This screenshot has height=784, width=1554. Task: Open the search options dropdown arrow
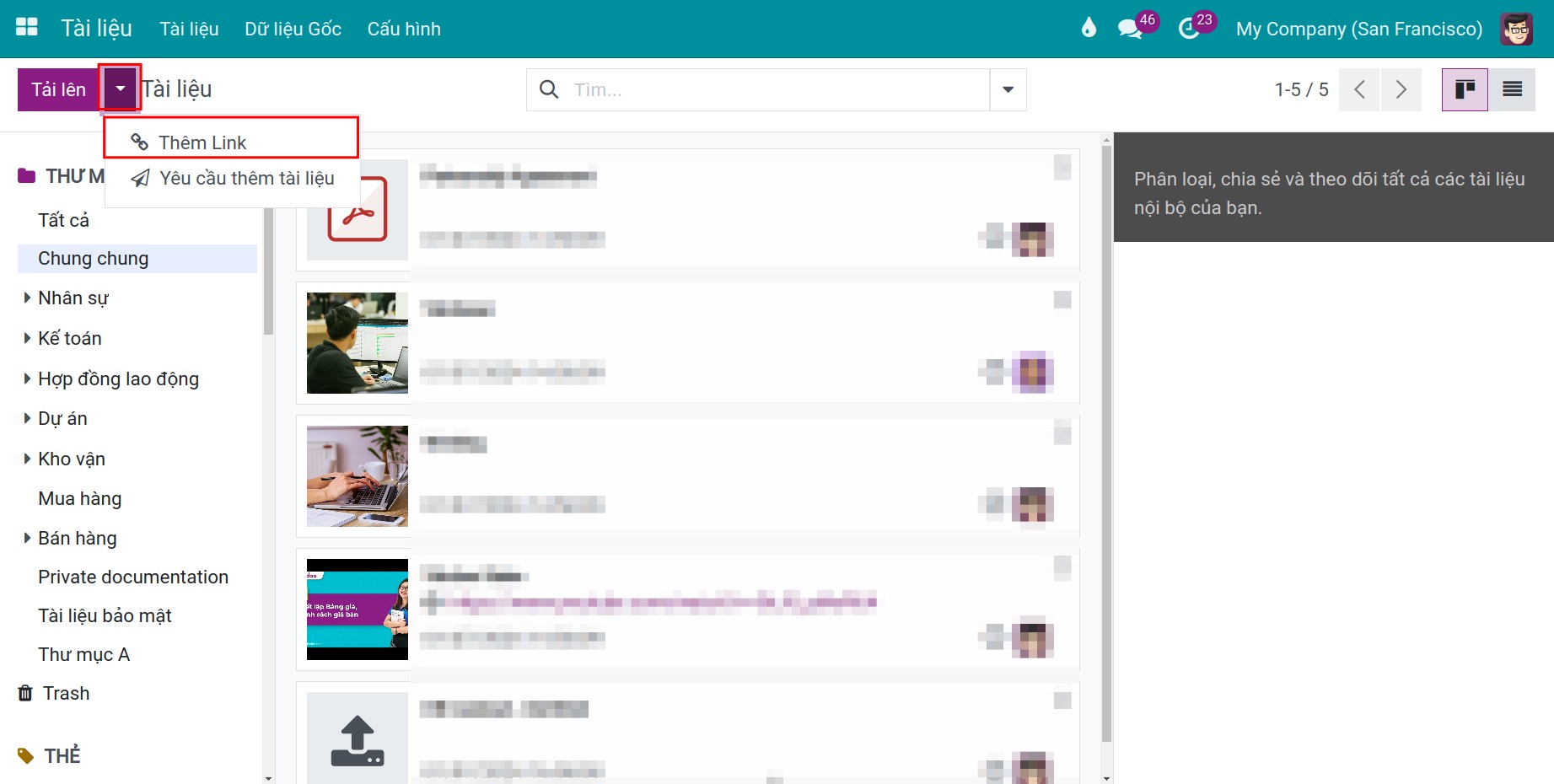pyautogui.click(x=1008, y=89)
